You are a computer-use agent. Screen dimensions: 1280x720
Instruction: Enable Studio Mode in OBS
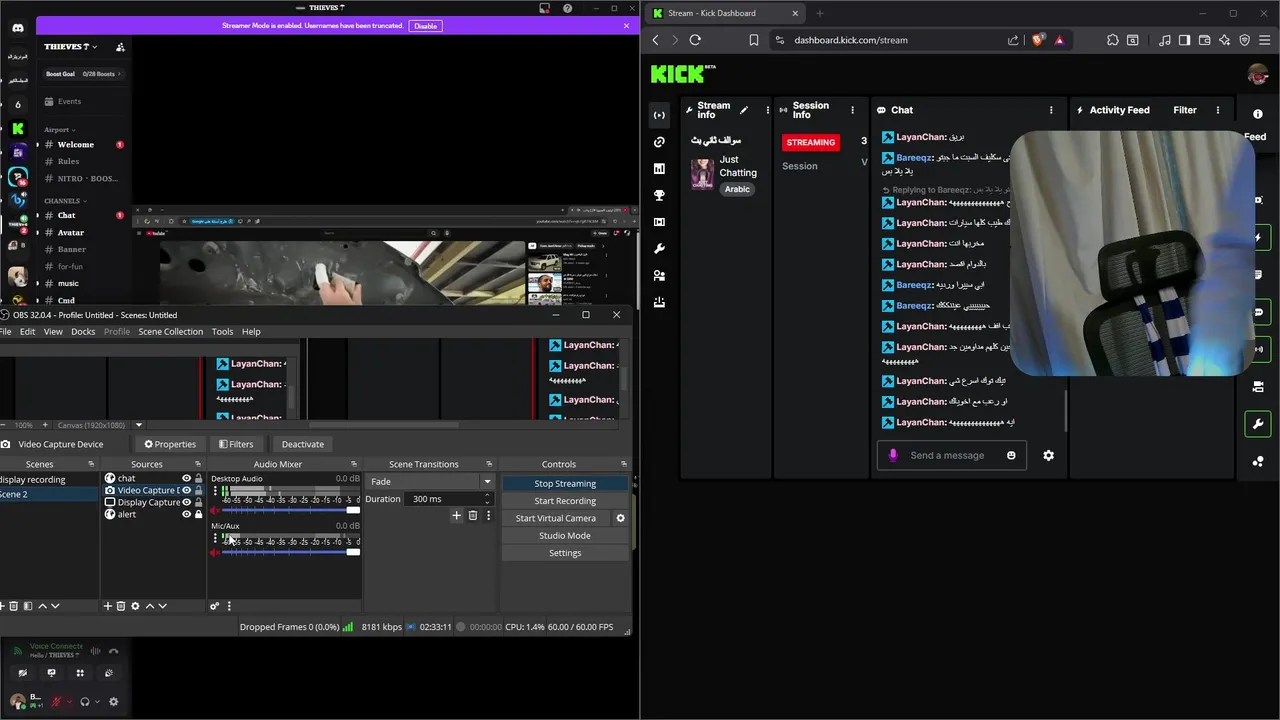(x=565, y=536)
